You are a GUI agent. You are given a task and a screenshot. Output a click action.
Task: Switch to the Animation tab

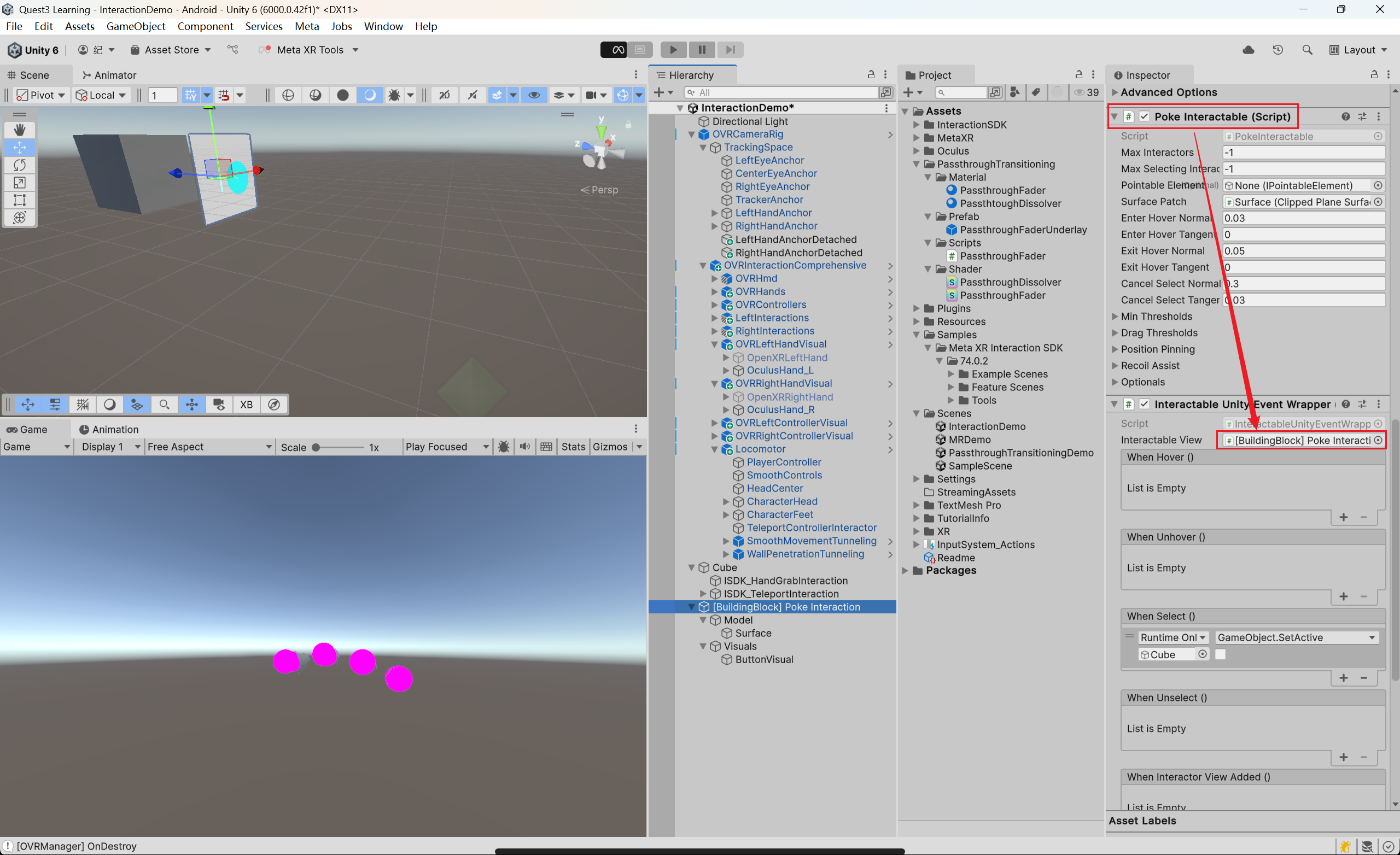click(109, 430)
